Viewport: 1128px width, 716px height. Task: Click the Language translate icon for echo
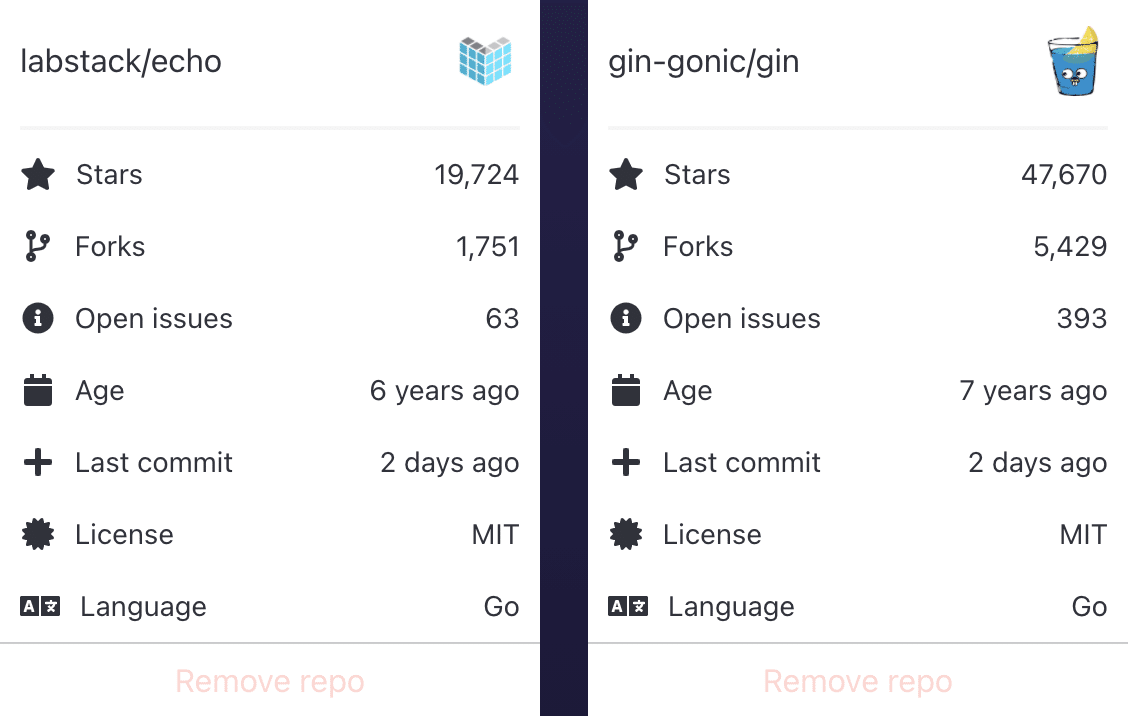coord(40,607)
